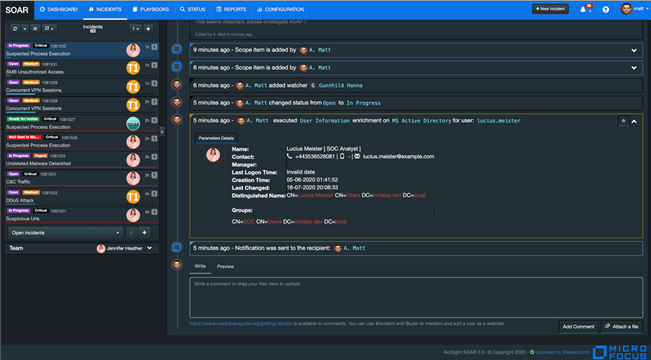Add a new incident filter
This screenshot has width=651, height=360.
pos(144,233)
